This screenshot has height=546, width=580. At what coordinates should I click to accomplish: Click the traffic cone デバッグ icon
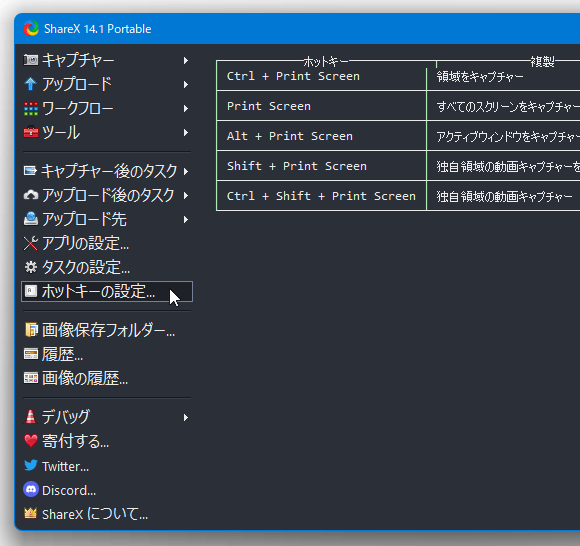click(x=30, y=417)
